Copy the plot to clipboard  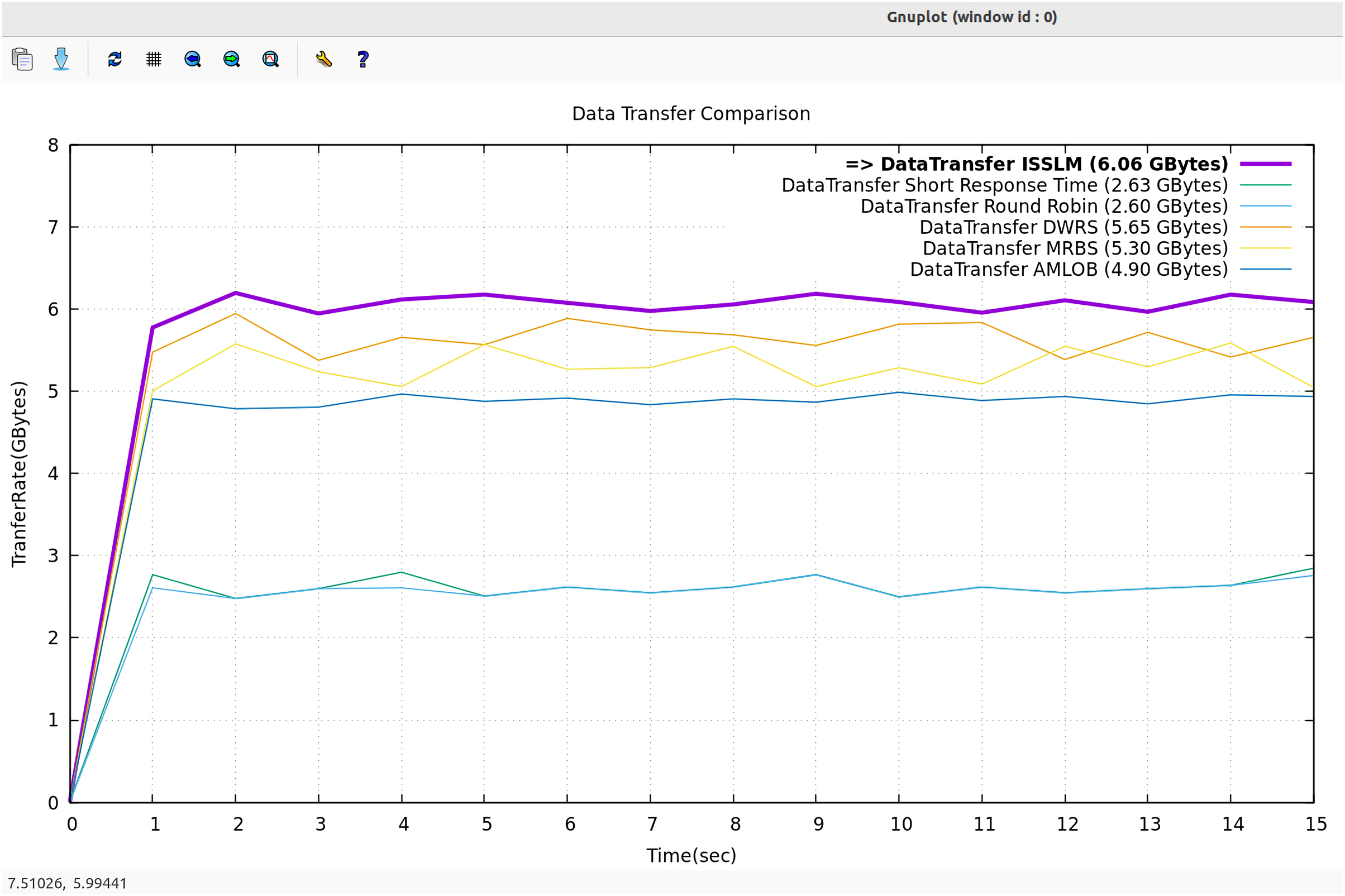22,59
